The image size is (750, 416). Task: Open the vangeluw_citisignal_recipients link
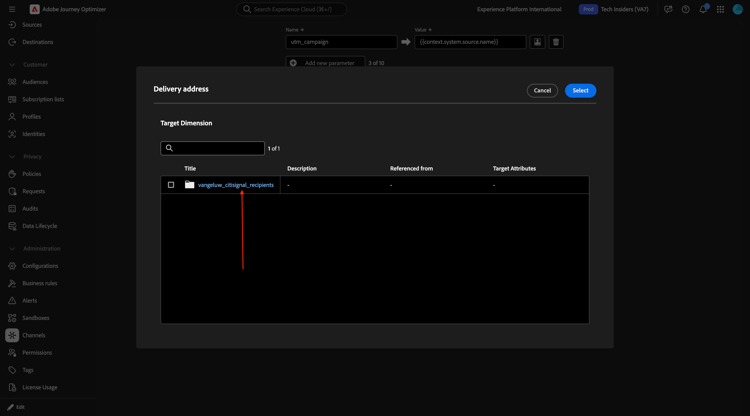point(236,185)
